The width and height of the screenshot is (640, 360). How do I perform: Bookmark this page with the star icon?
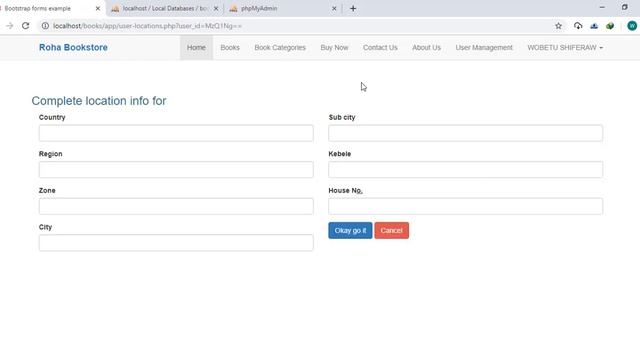(558, 26)
